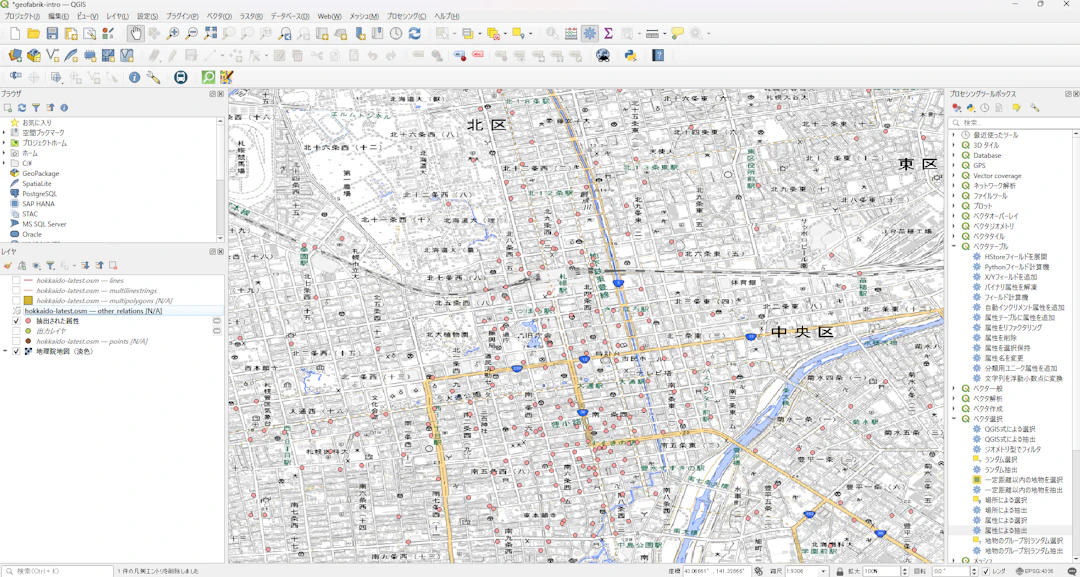Click the Browser panel refresh icon
This screenshot has height=577, width=1080.
tap(22, 107)
